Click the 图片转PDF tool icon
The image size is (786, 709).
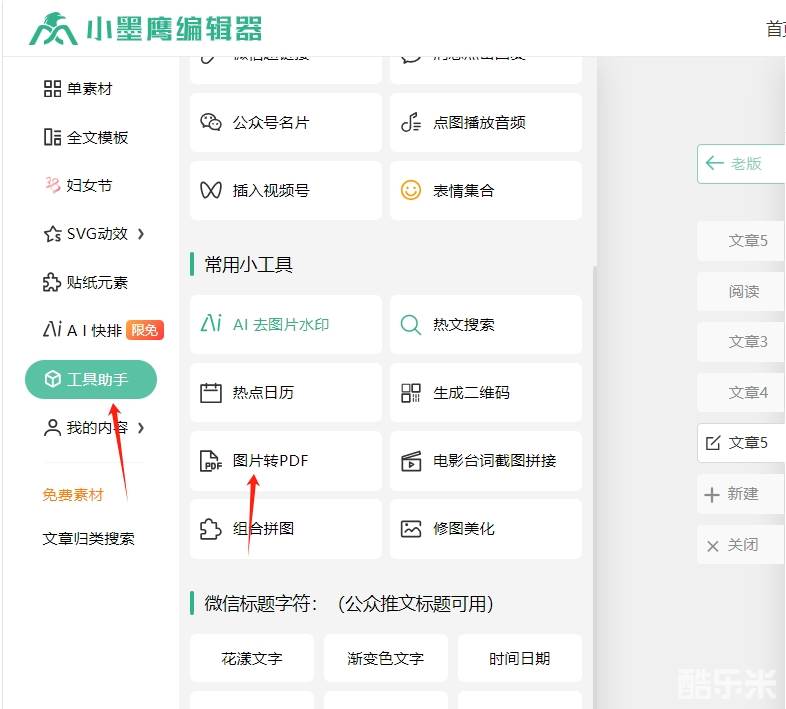211,461
